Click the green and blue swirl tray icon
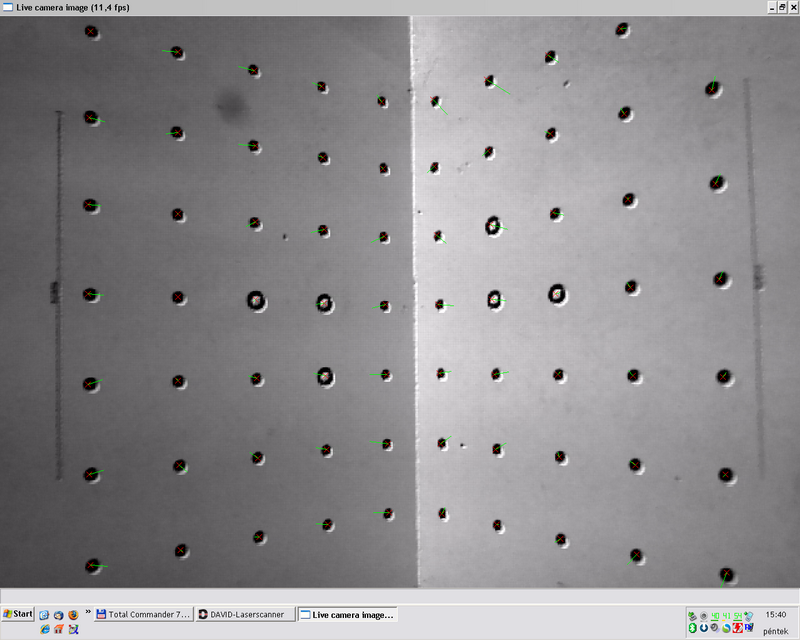The width and height of the screenshot is (800, 640). [726, 628]
